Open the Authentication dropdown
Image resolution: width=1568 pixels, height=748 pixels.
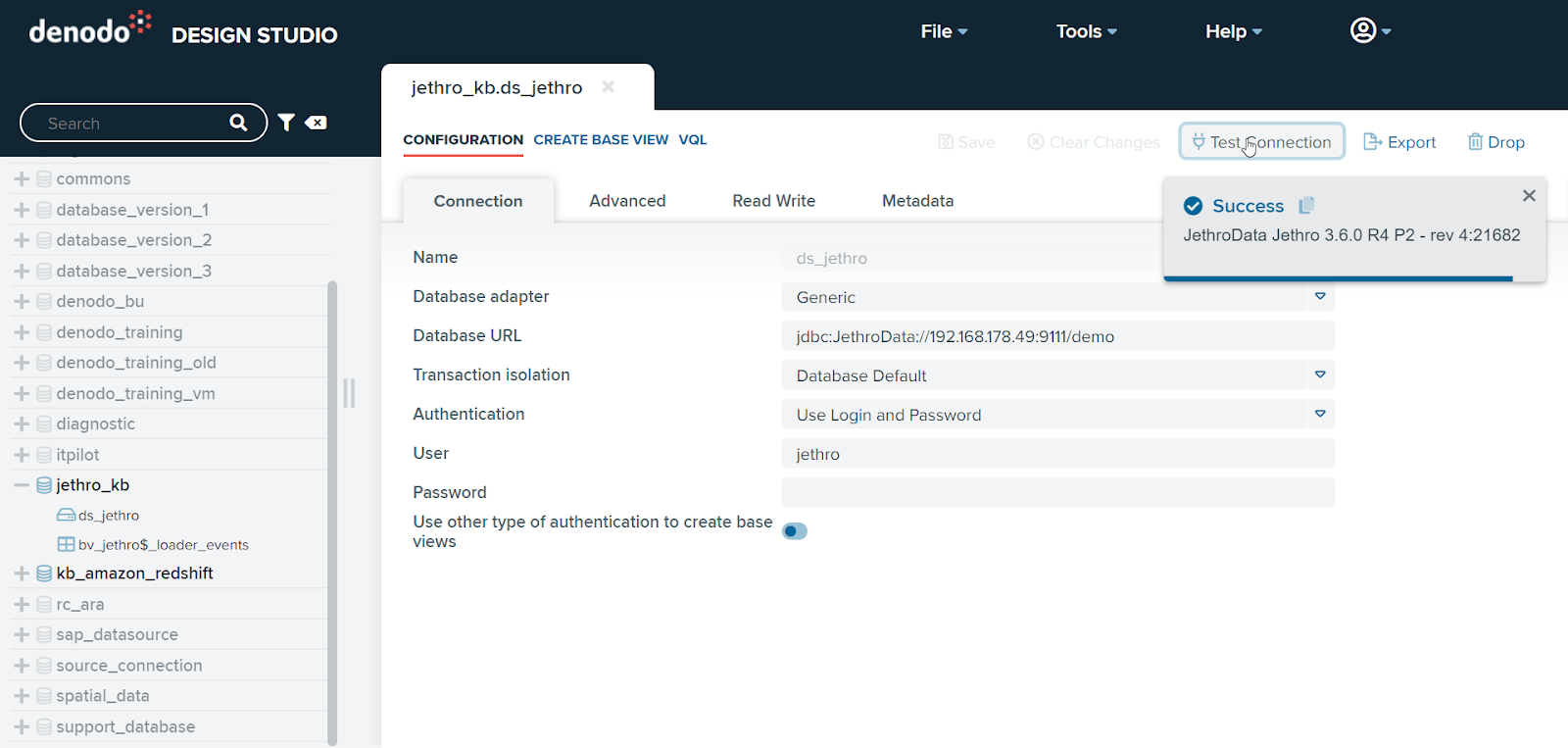pos(1320,415)
